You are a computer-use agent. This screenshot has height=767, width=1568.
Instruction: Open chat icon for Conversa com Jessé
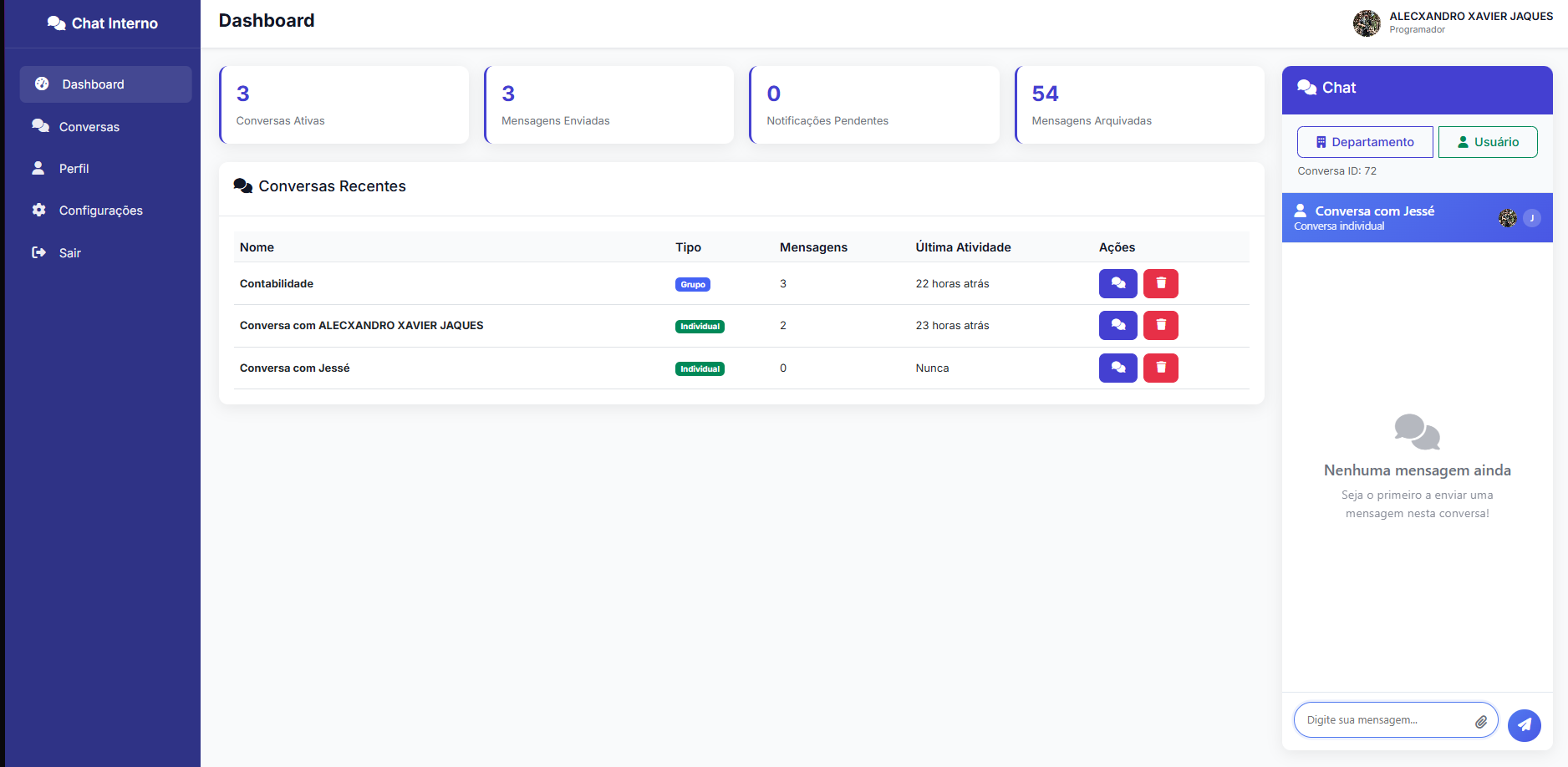[x=1117, y=368]
